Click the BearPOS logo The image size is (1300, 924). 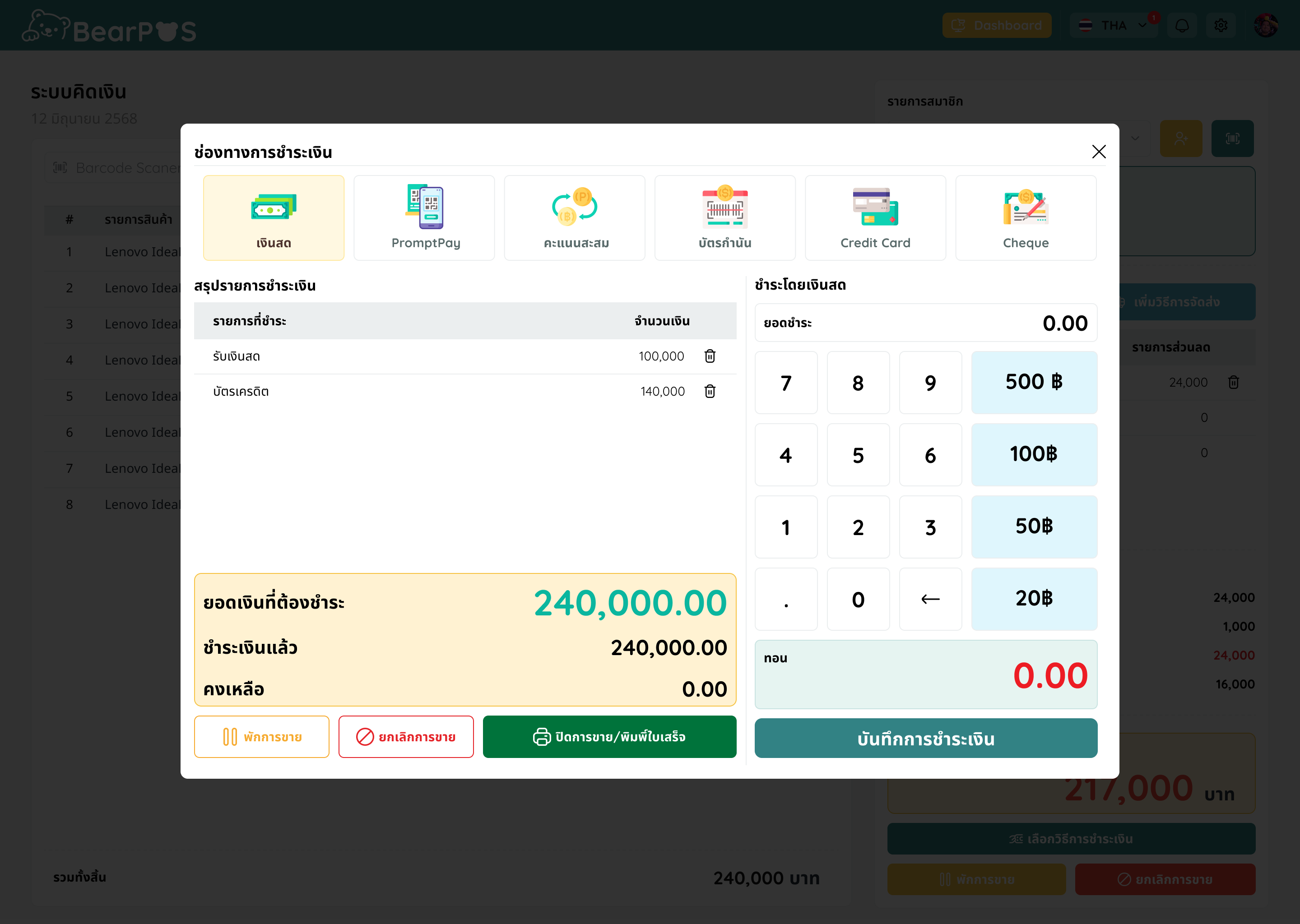(109, 27)
